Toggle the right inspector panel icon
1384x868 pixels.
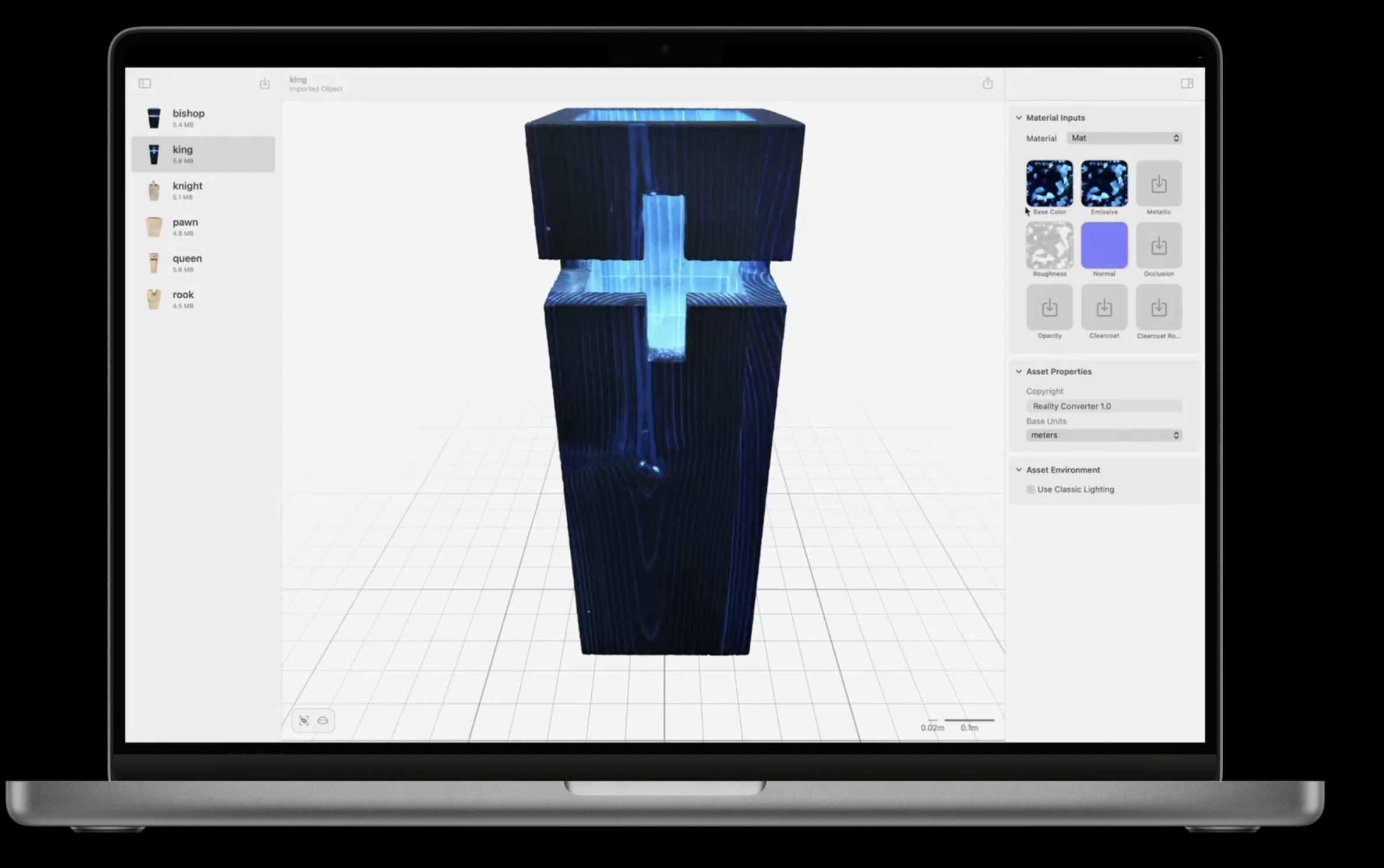[x=1187, y=84]
